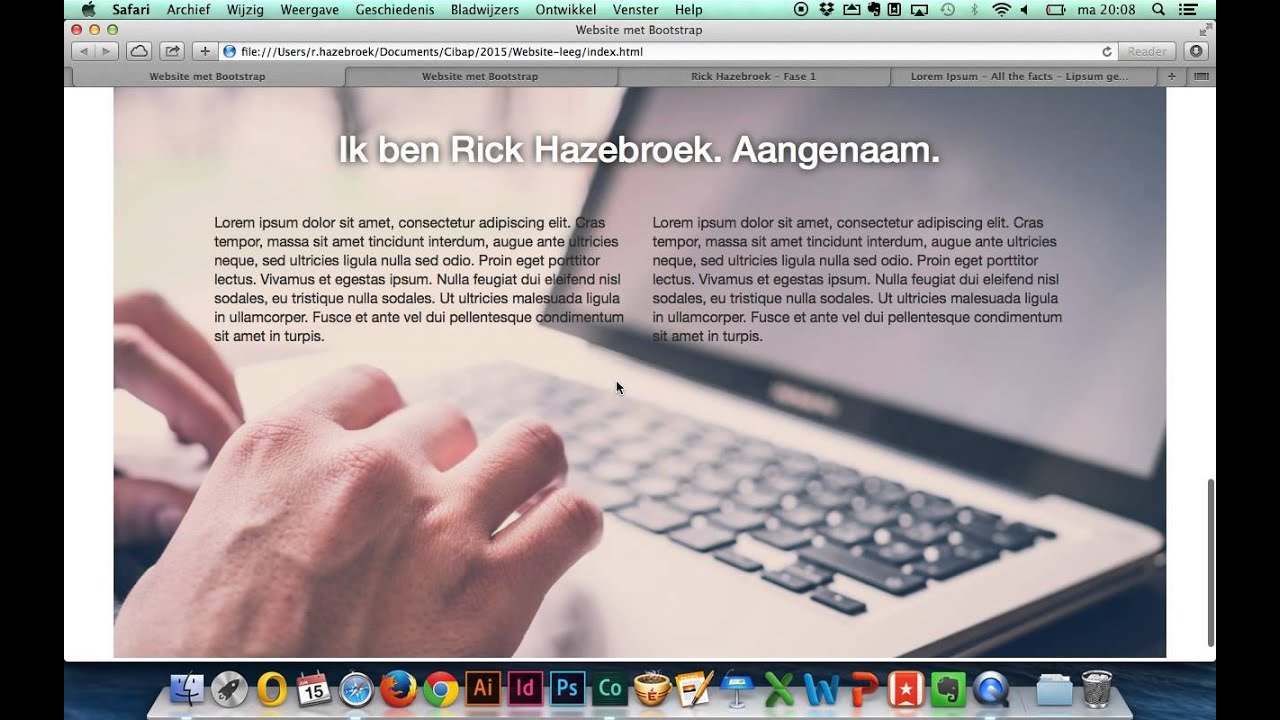Launch Microsoft Word from the Dock

click(x=821, y=688)
